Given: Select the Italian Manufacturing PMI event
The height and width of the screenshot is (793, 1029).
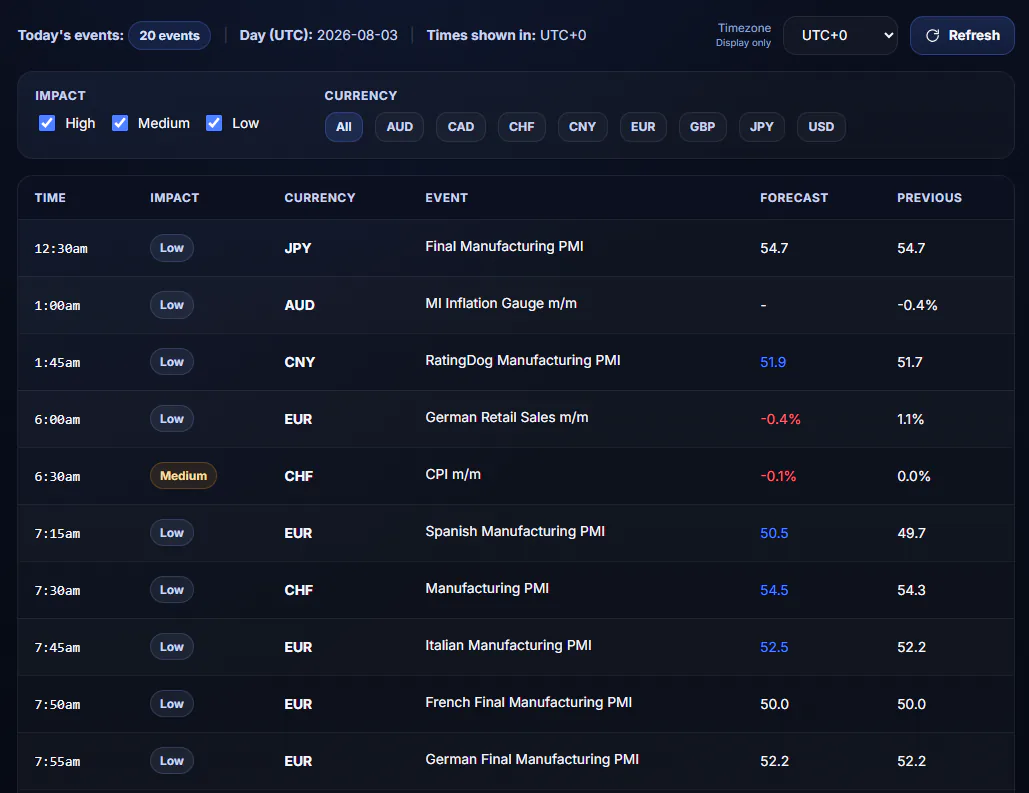Looking at the screenshot, I should [508, 645].
